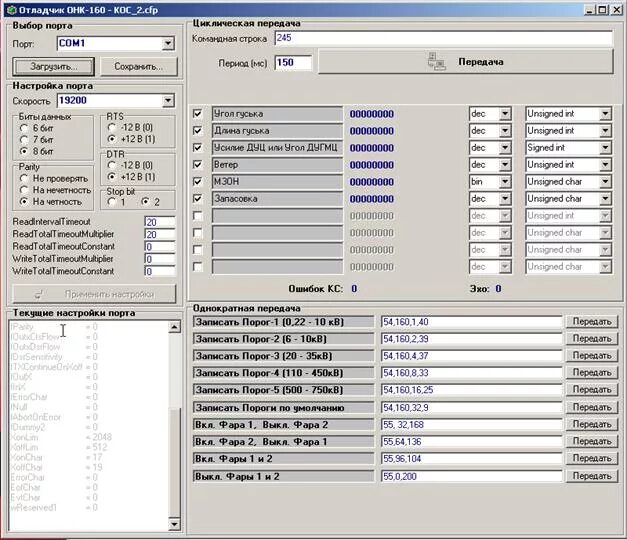Click the WriteTotalTimeoutConstant value field
Screen dimensions: 627x540
(160, 271)
